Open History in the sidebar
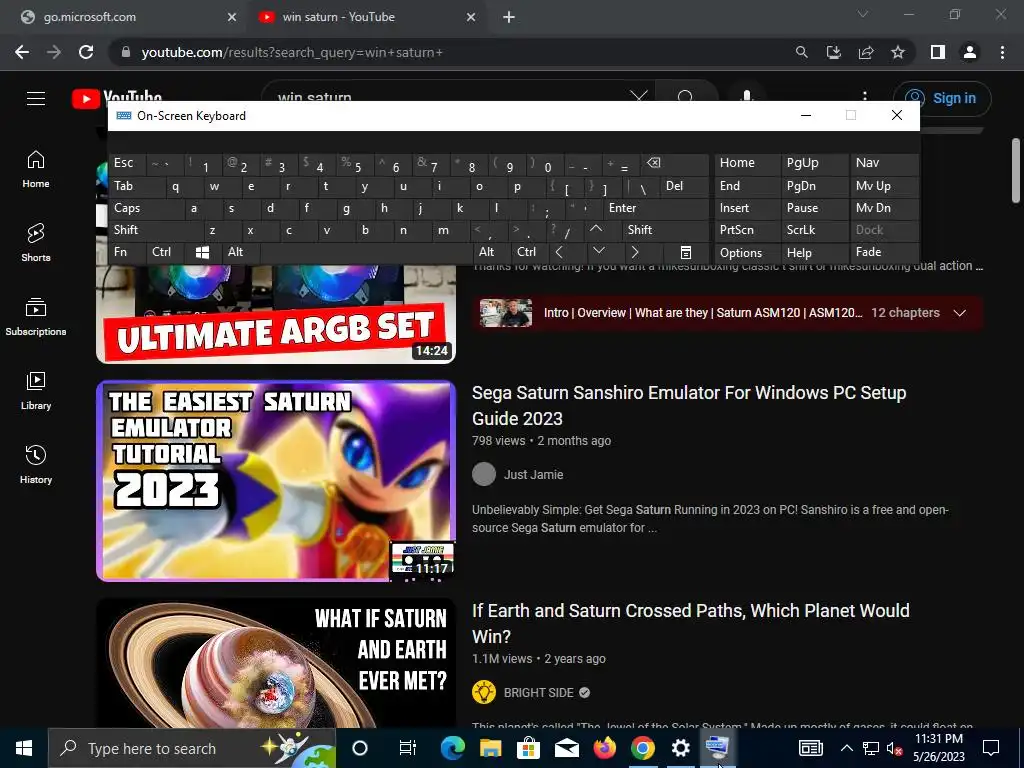1024x768 pixels. pos(36,464)
